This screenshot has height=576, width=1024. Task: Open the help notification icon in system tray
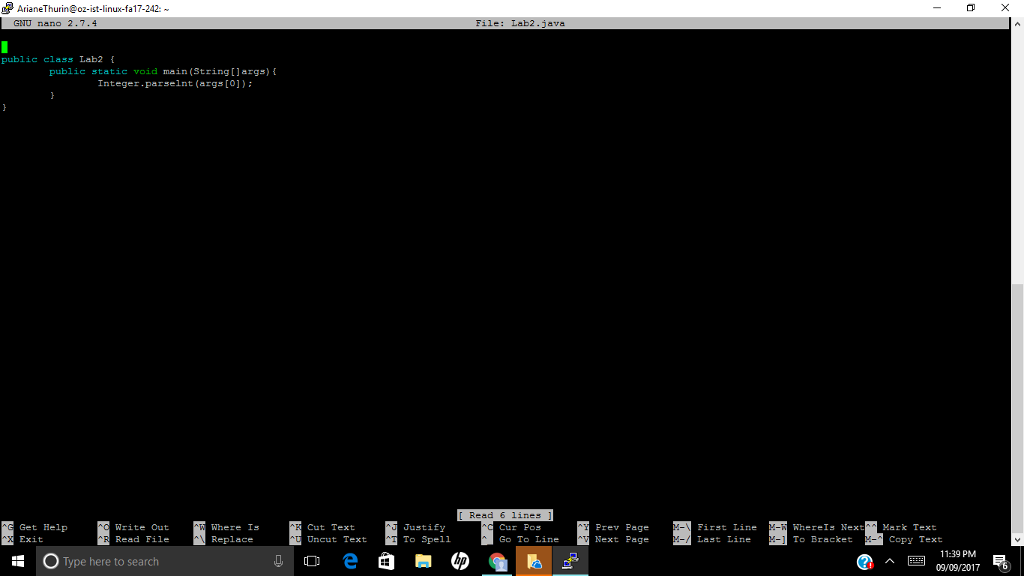pos(864,561)
